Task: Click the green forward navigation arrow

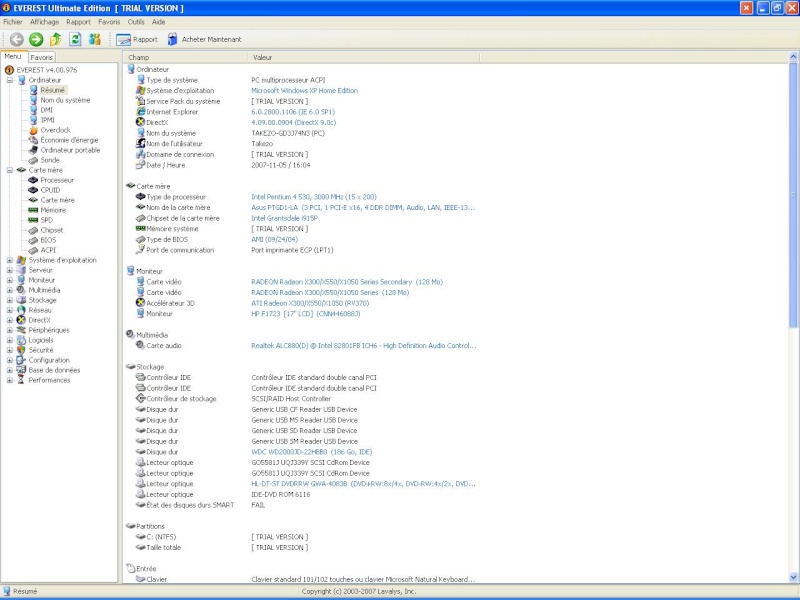Action: (36, 39)
